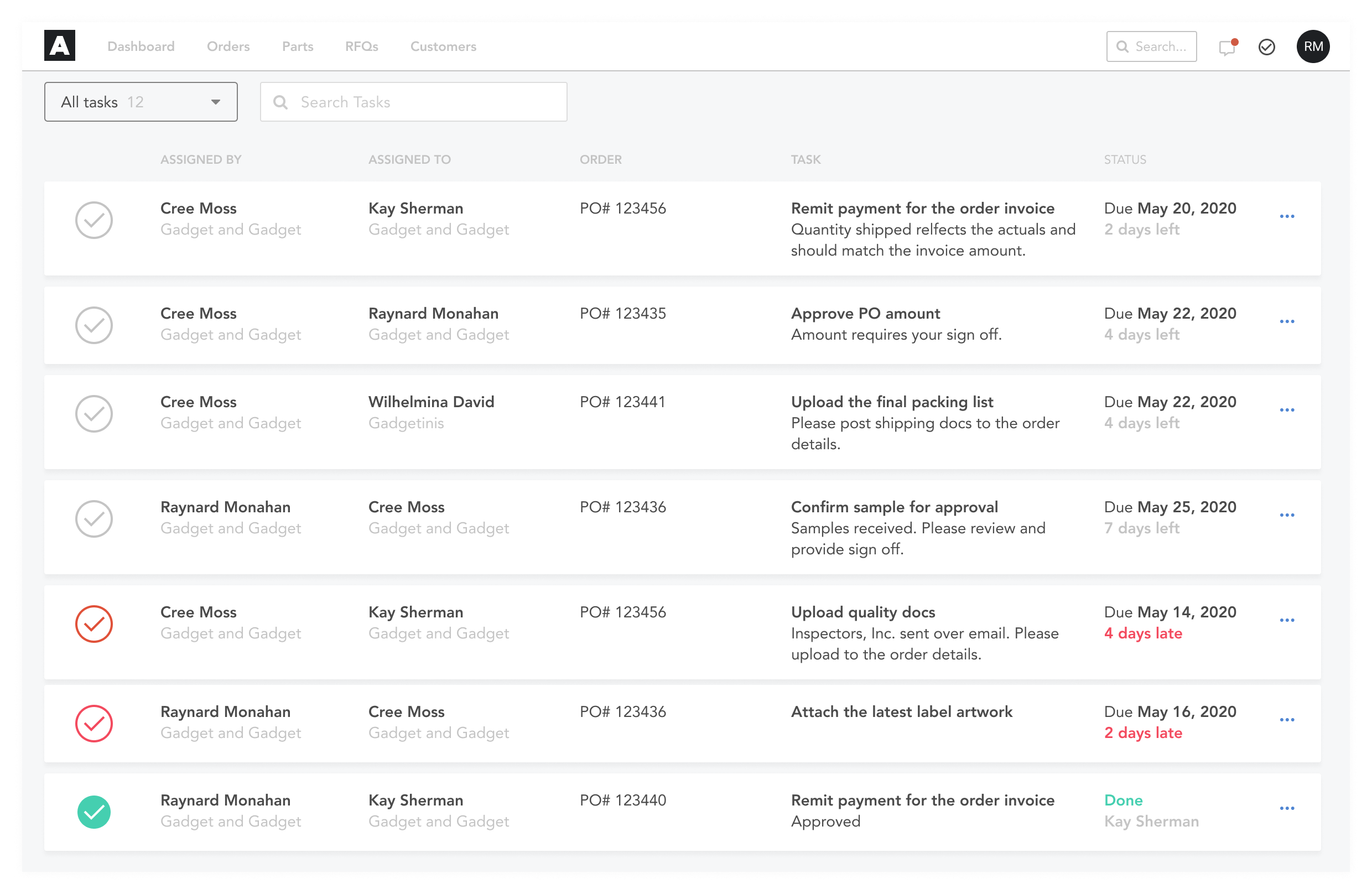
Task: Click magnifier icon in Search Tasks field
Action: pos(280,102)
